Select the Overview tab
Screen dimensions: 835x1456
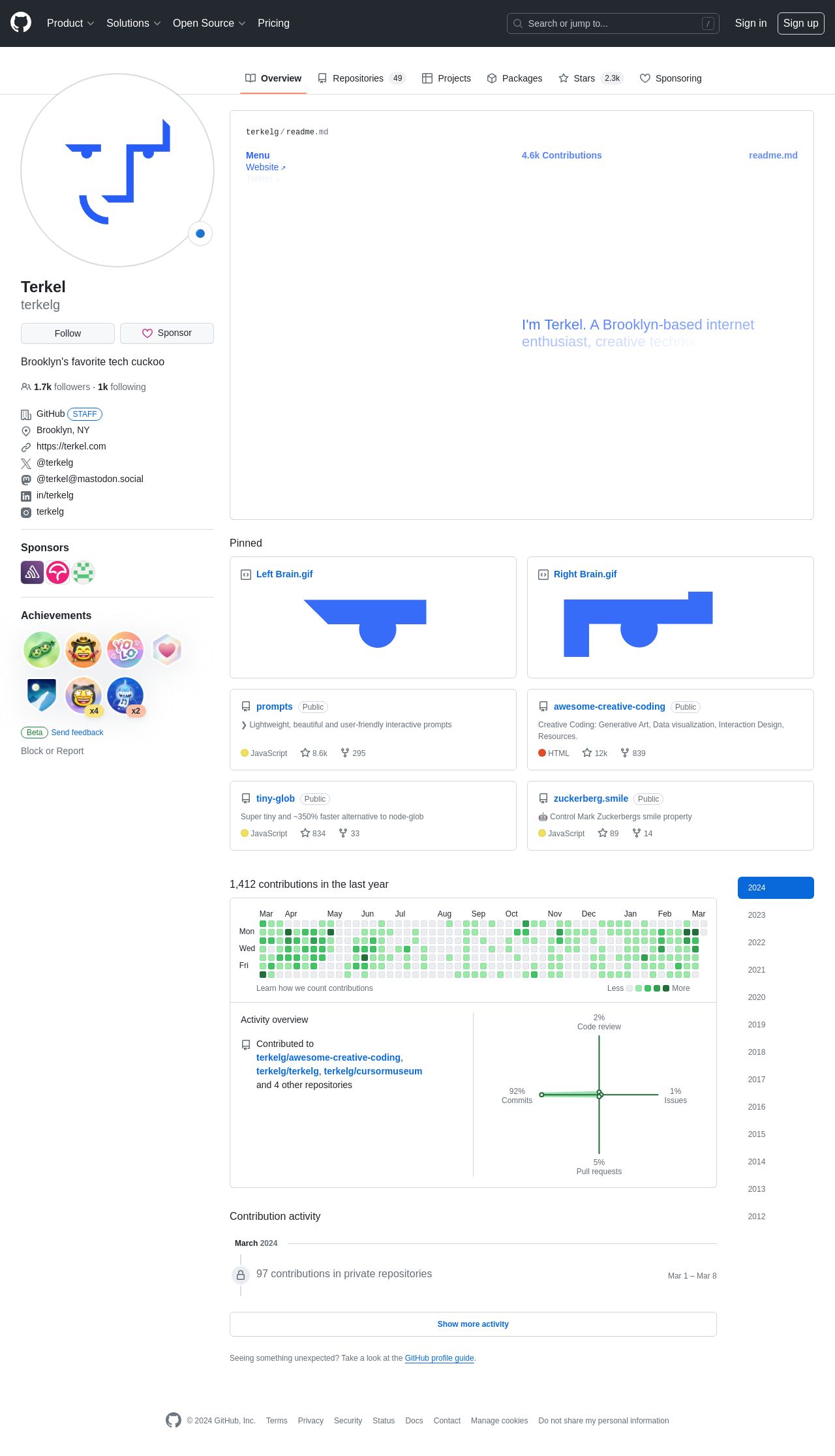pos(273,78)
